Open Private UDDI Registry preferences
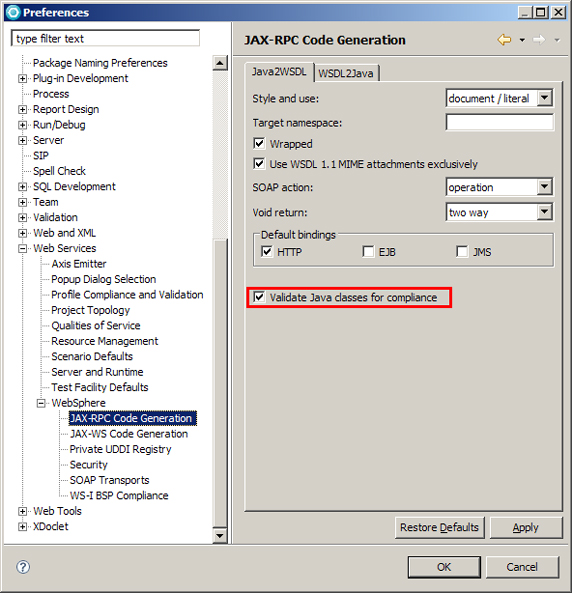The height and width of the screenshot is (593, 572). tap(120, 449)
